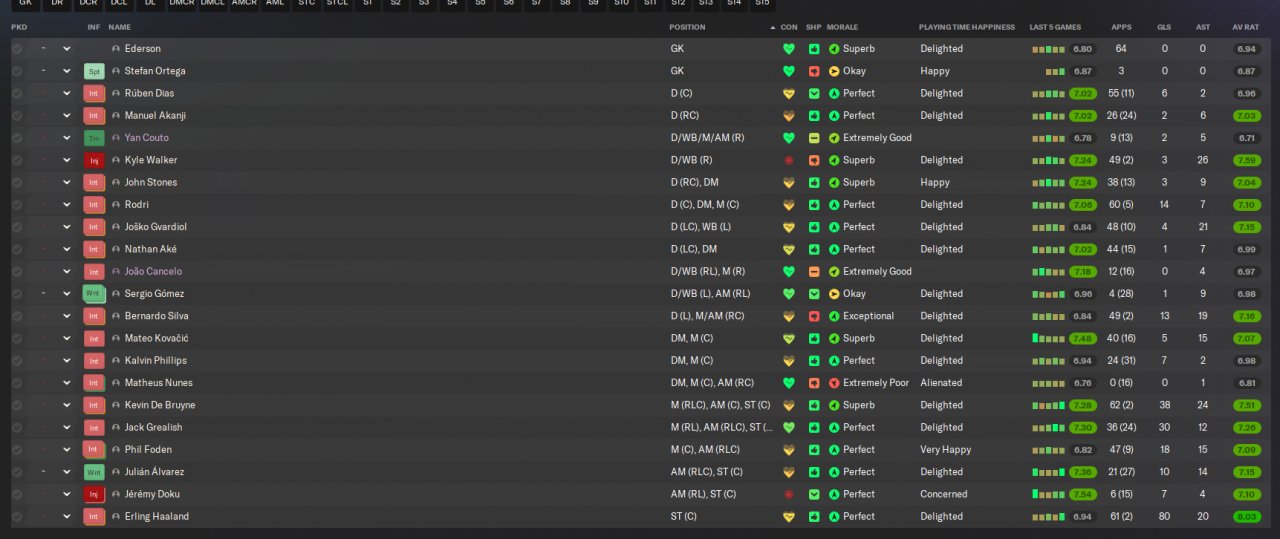Tick the picked checkbox for Phil Foden
The image size is (1280, 539).
coord(17,450)
